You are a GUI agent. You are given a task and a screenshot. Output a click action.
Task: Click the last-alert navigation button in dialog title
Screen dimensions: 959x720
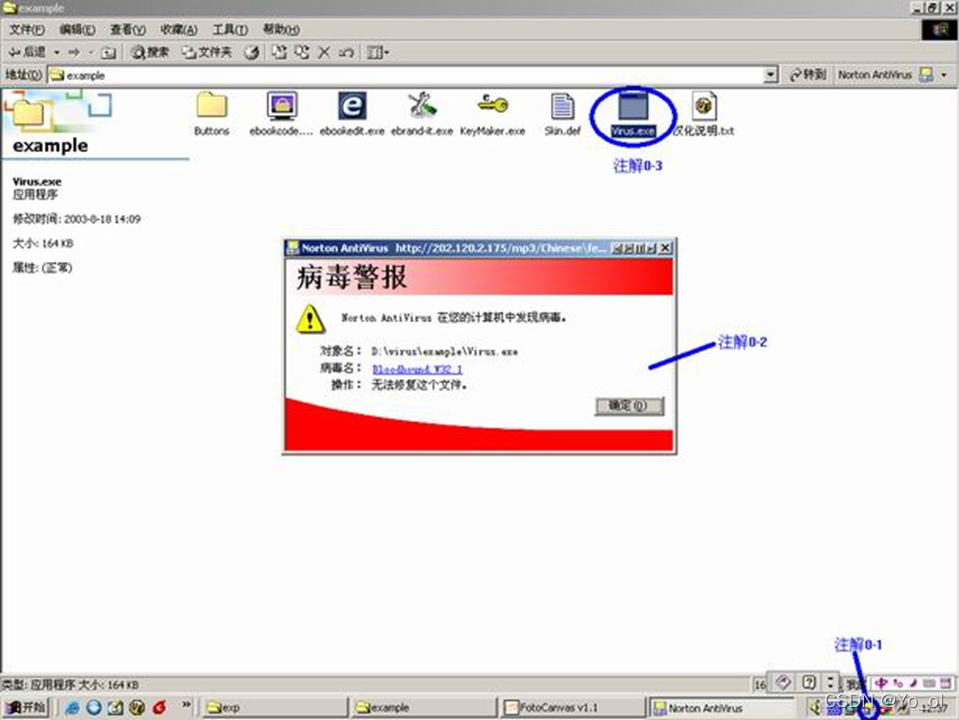pyautogui.click(x=651, y=248)
